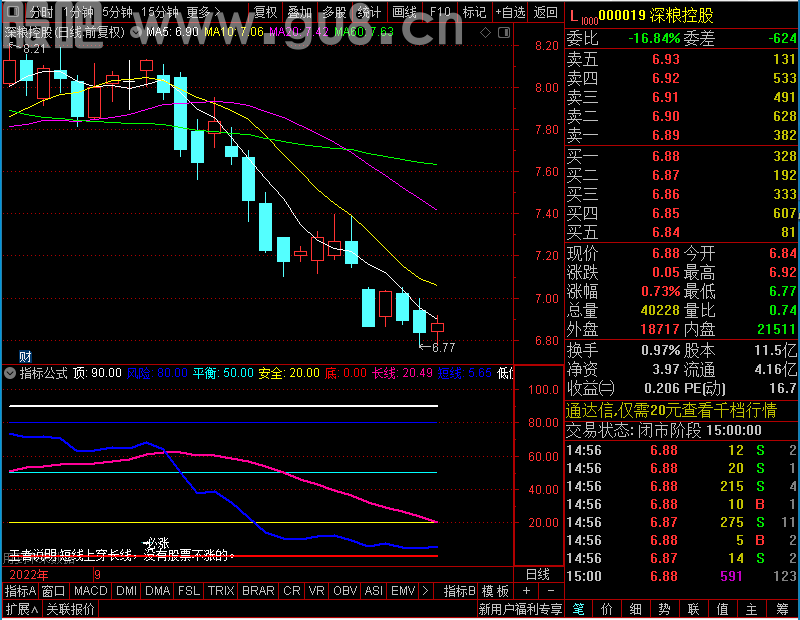Open F10 company information
This screenshot has width=800, height=620.
tap(440, 12)
